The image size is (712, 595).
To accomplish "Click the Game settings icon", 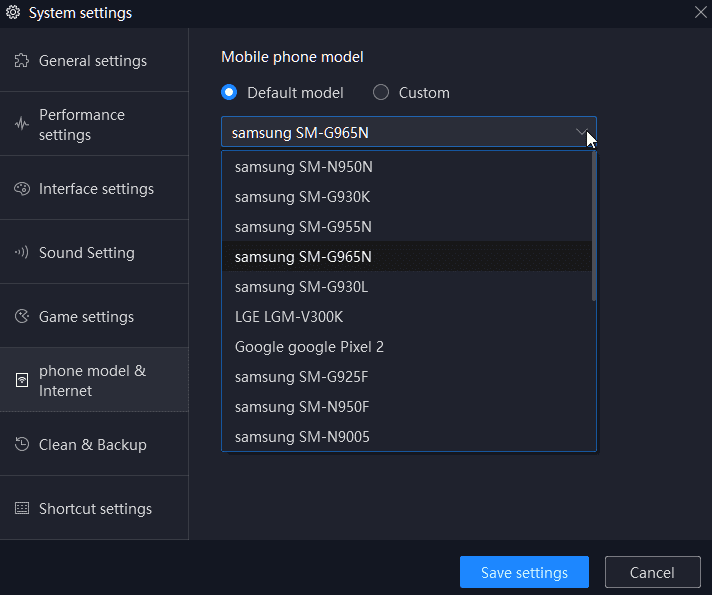I will pos(21,316).
